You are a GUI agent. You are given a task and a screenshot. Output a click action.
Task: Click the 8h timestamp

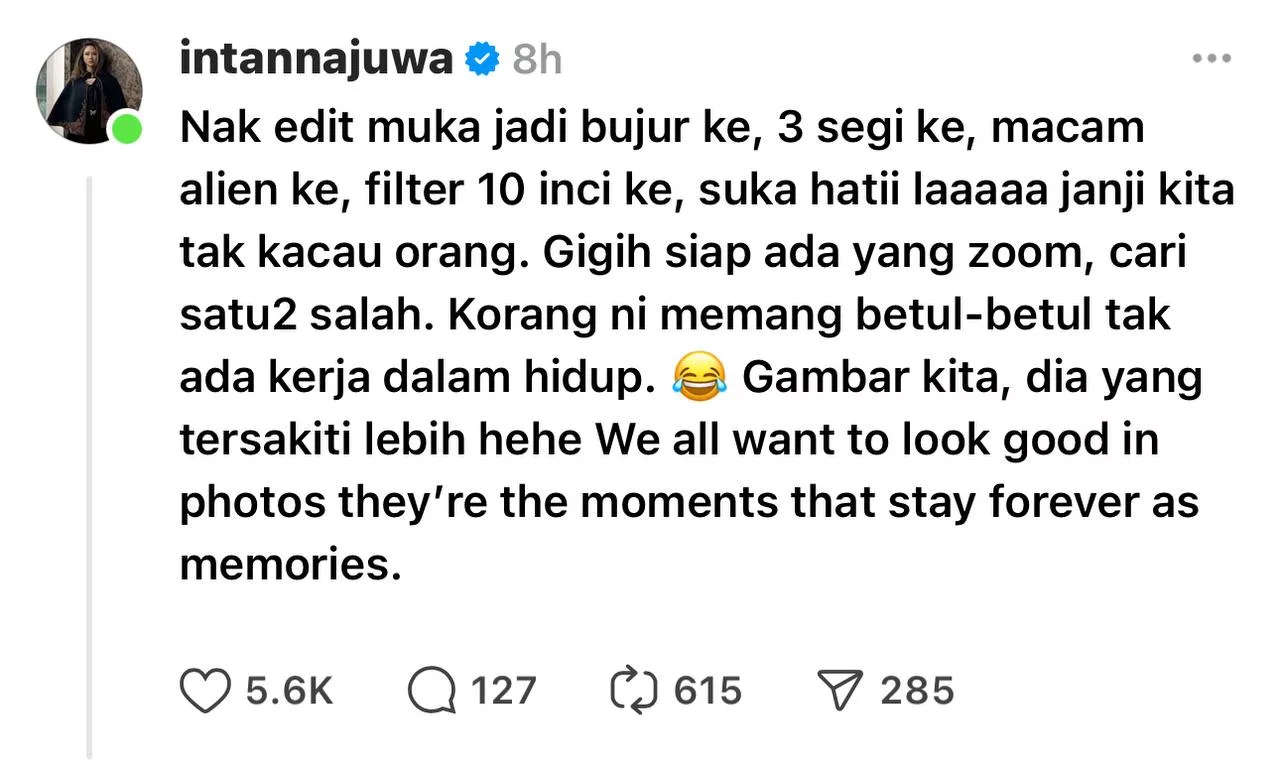pos(537,60)
